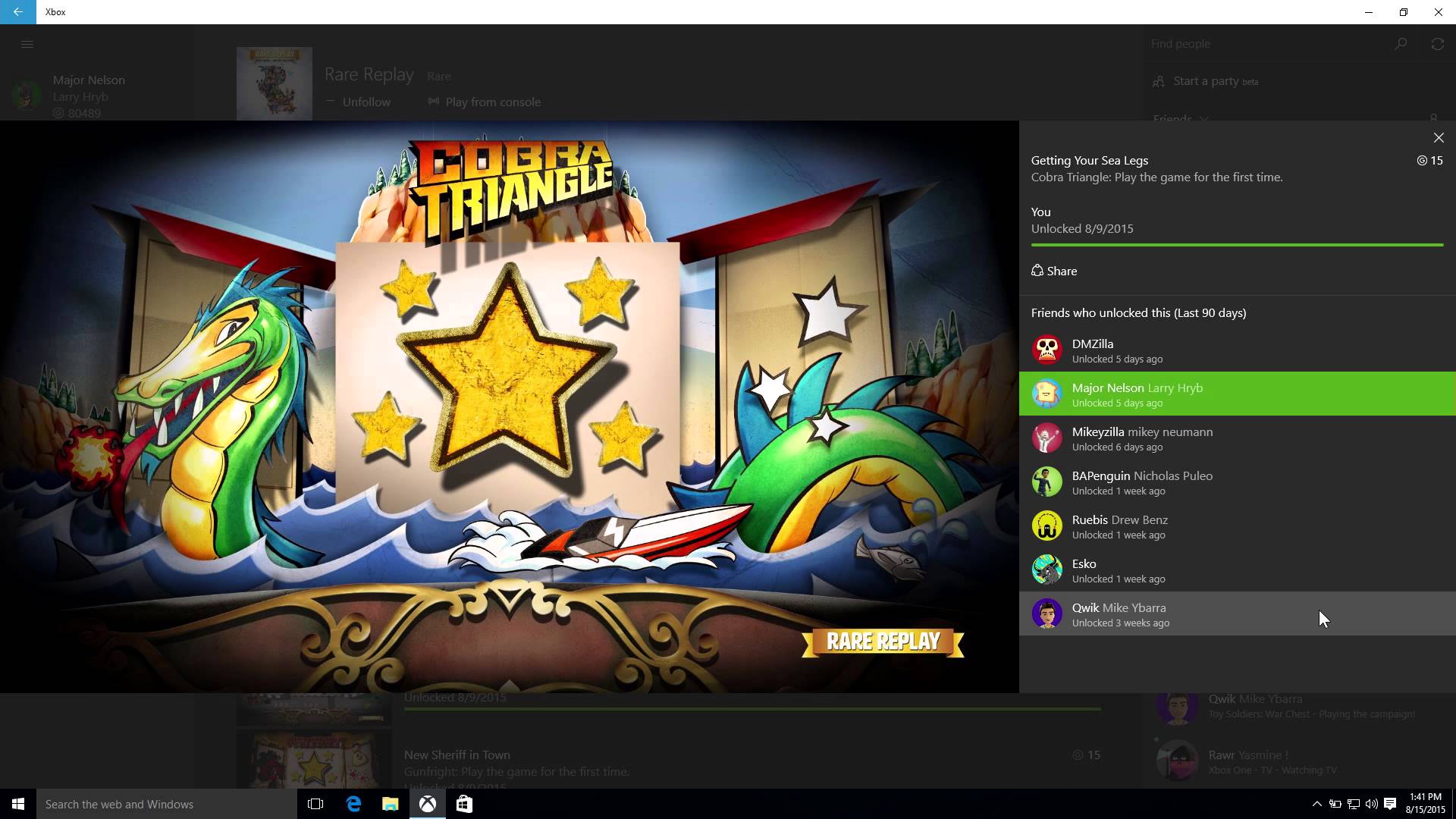
Task: Open Task View on the taskbar
Action: 315,804
